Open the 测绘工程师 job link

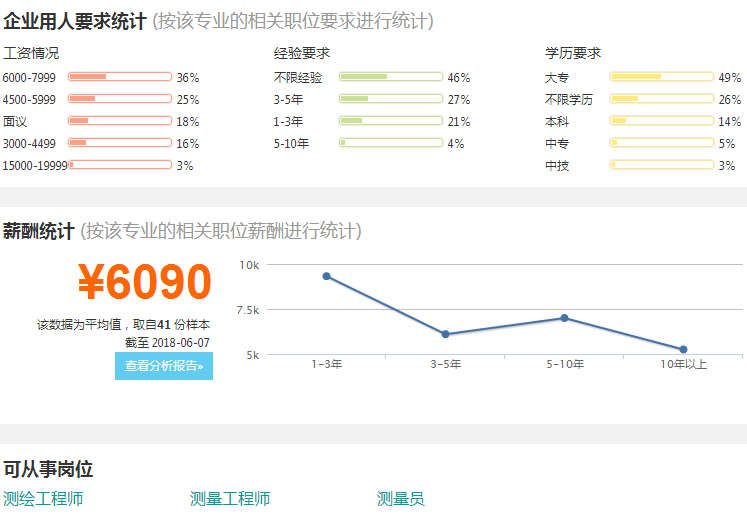(x=43, y=499)
